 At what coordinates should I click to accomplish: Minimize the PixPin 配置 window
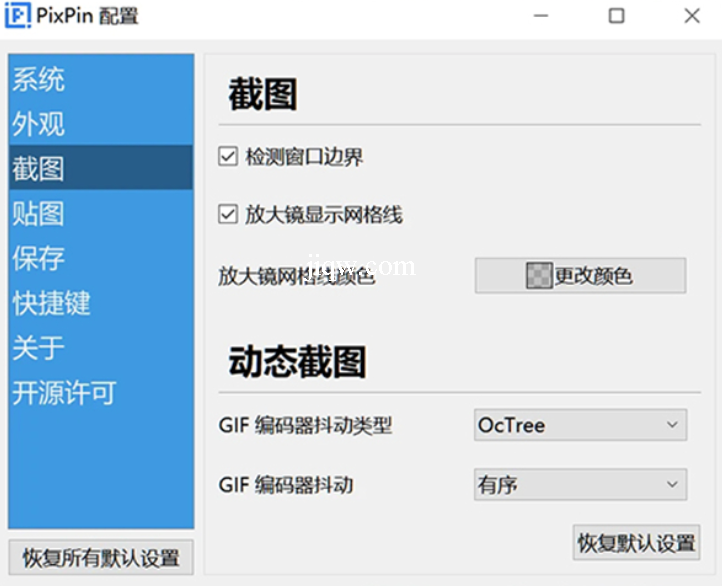point(541,16)
